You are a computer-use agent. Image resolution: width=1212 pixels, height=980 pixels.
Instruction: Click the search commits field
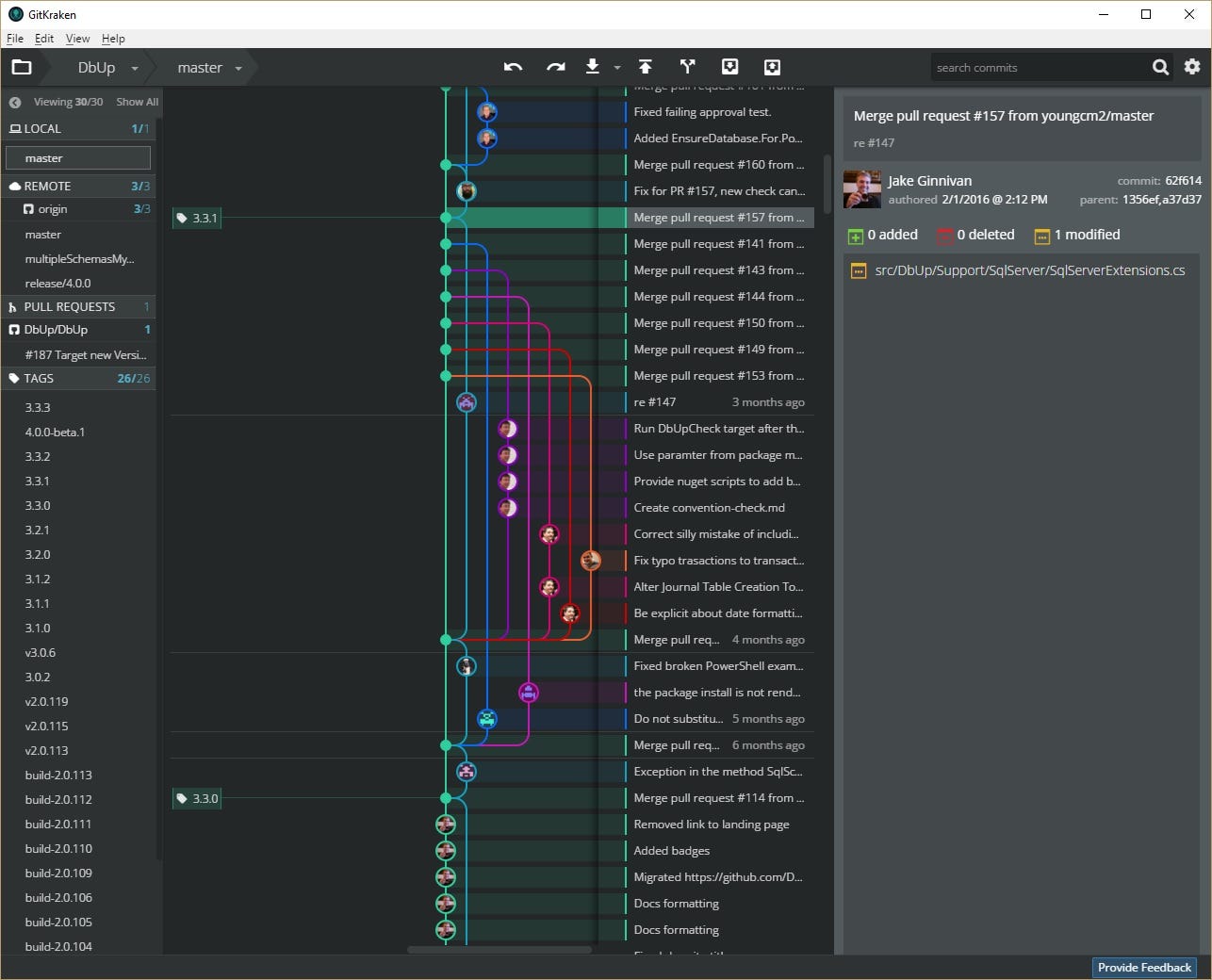[1037, 67]
